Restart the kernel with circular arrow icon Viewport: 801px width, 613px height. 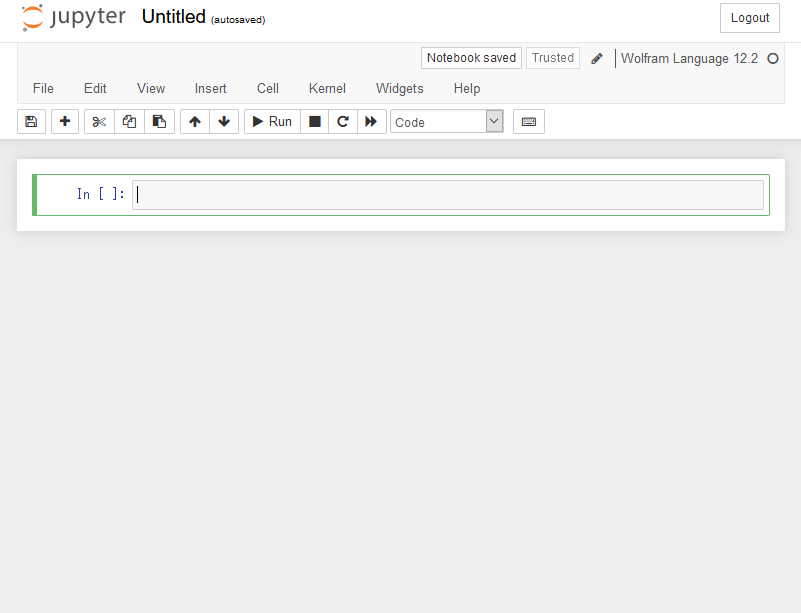pos(343,121)
